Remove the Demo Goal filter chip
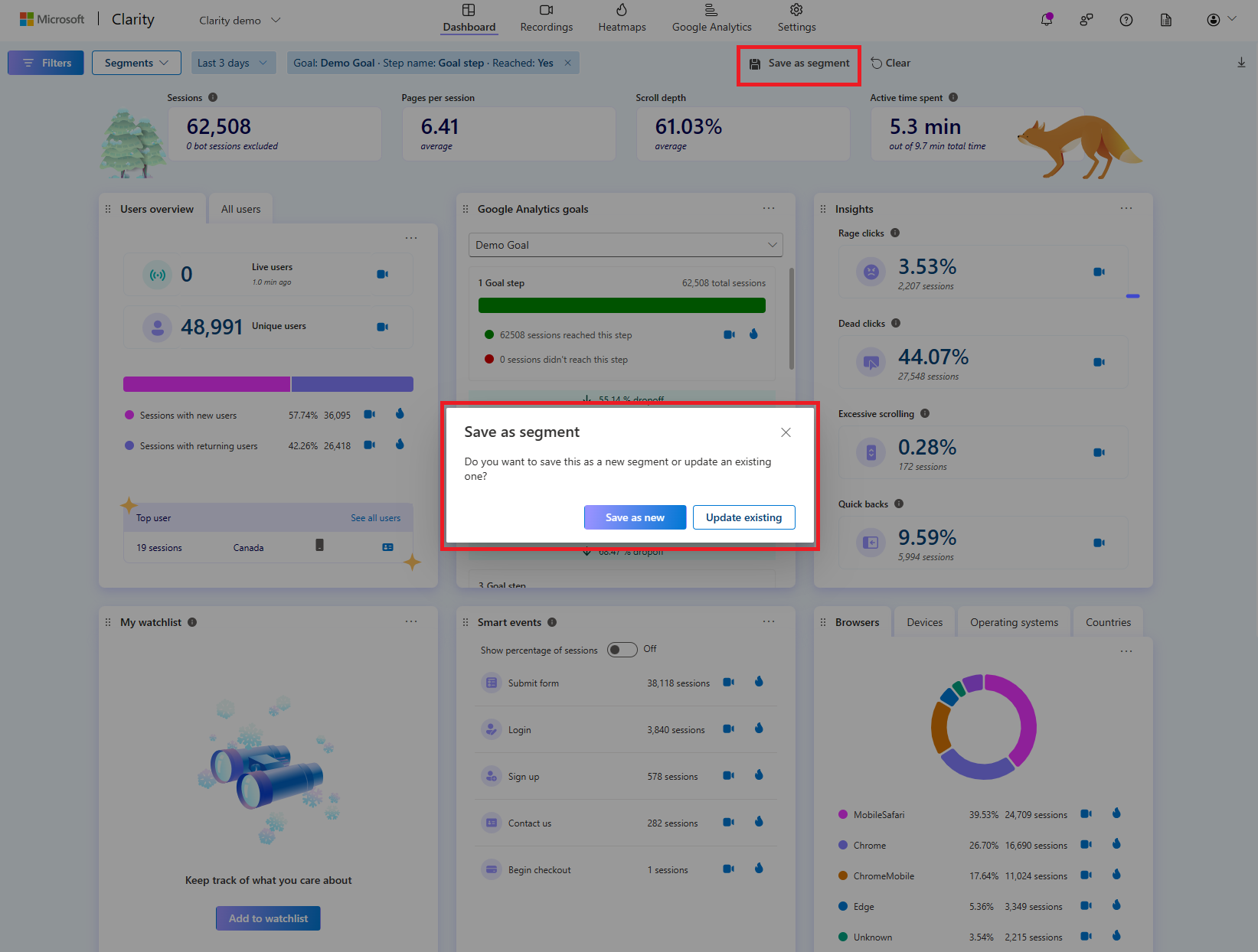The width and height of the screenshot is (1258, 952). click(567, 63)
